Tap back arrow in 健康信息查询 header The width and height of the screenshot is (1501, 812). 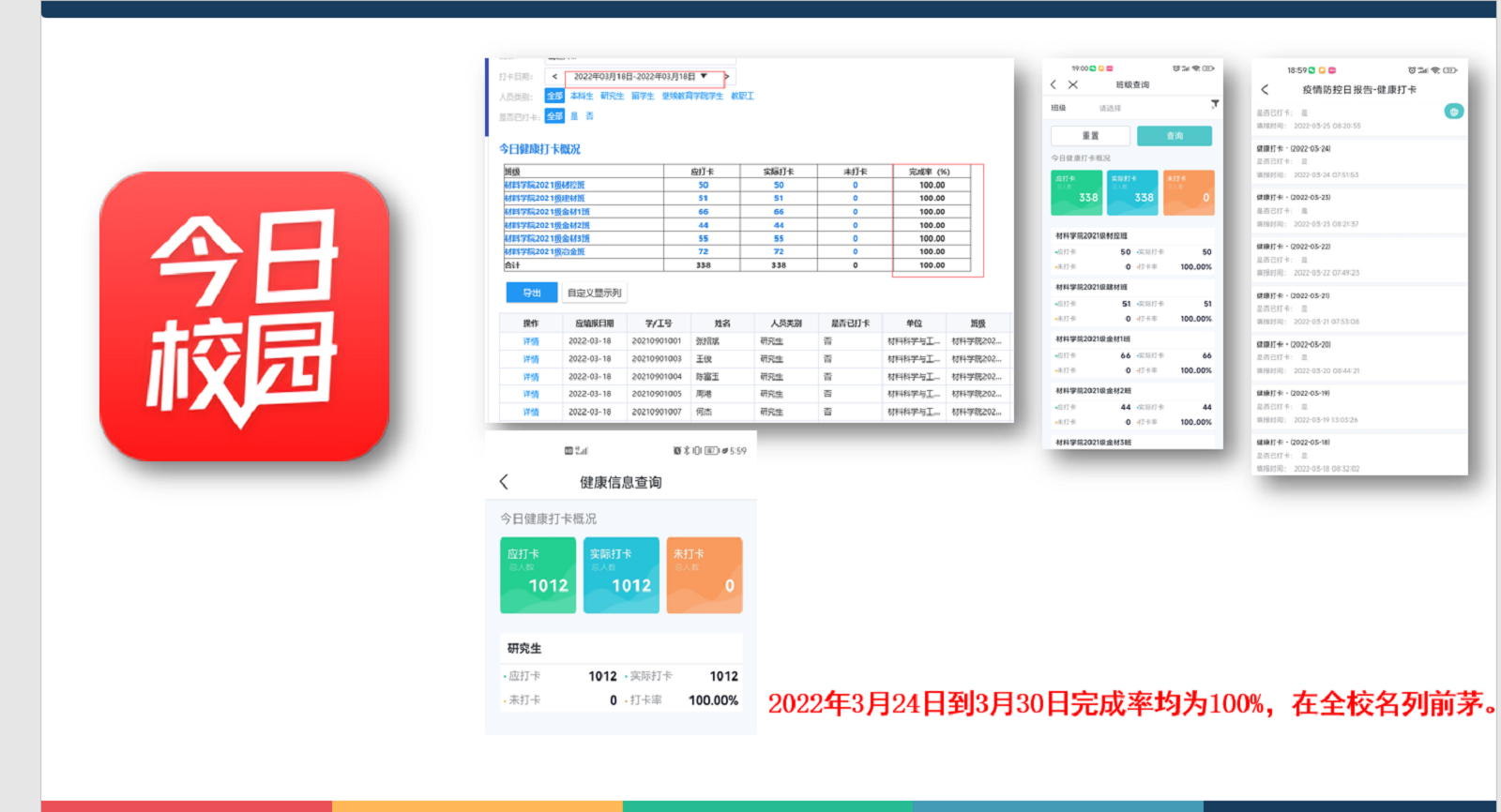click(504, 482)
